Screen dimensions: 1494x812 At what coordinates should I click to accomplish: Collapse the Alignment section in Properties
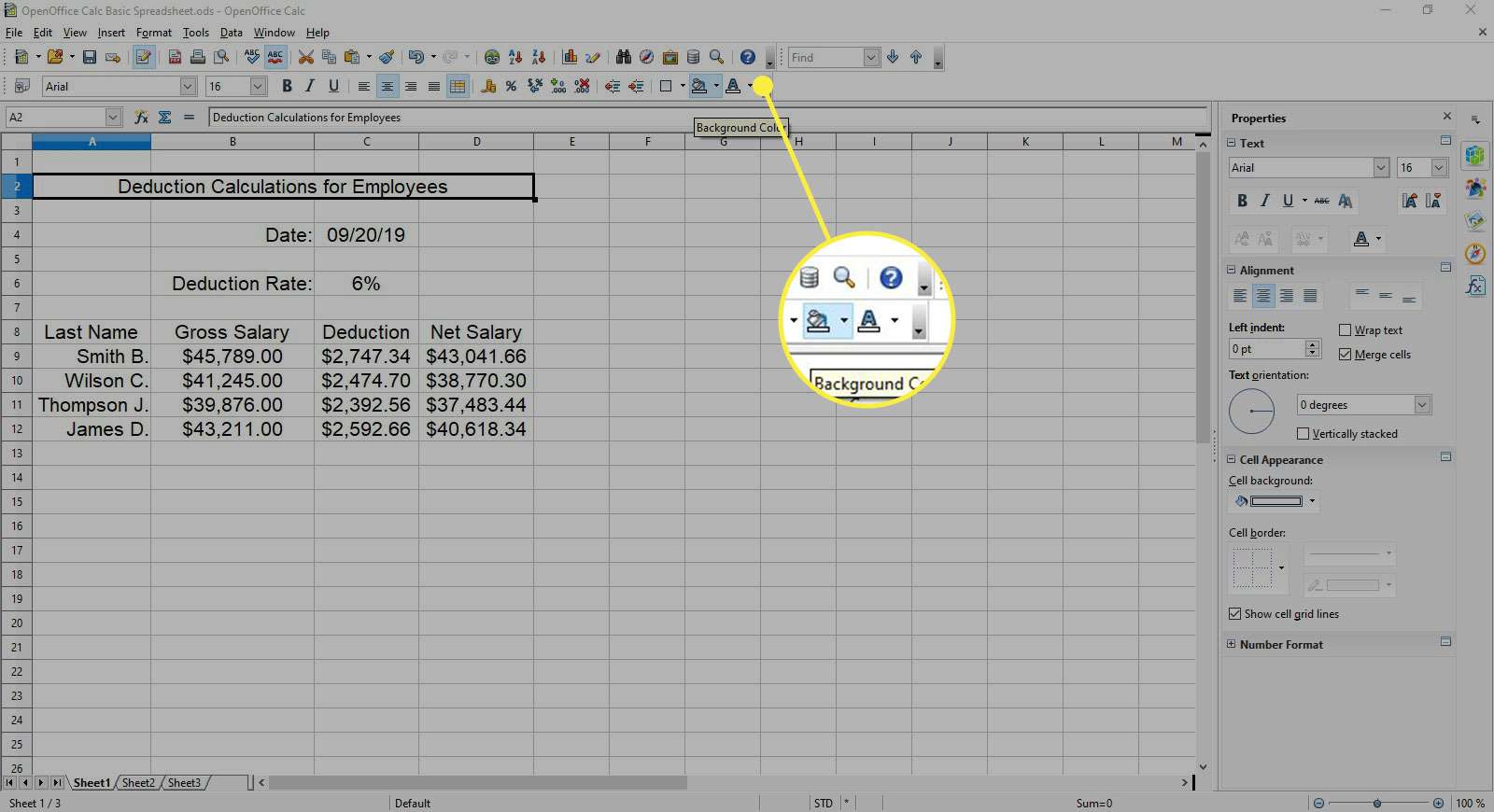1231,270
